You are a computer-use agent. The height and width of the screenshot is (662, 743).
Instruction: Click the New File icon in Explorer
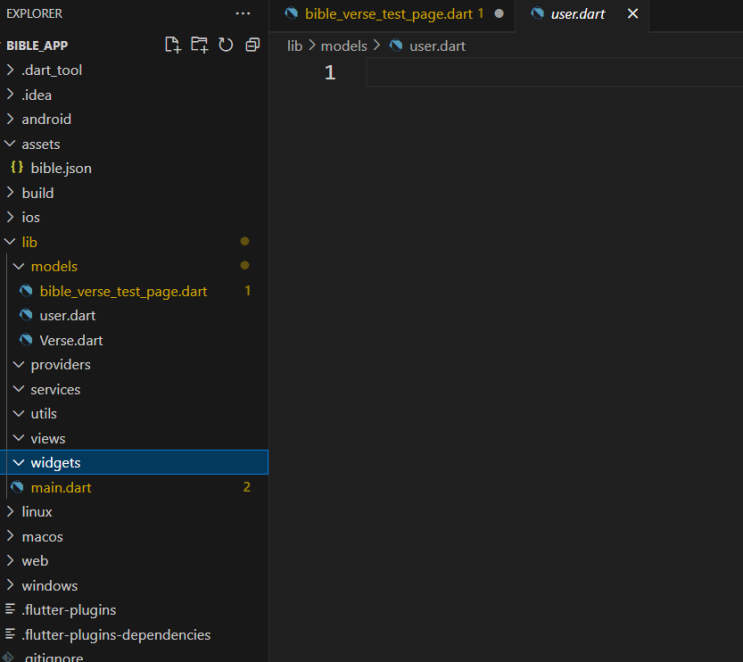[x=173, y=45]
